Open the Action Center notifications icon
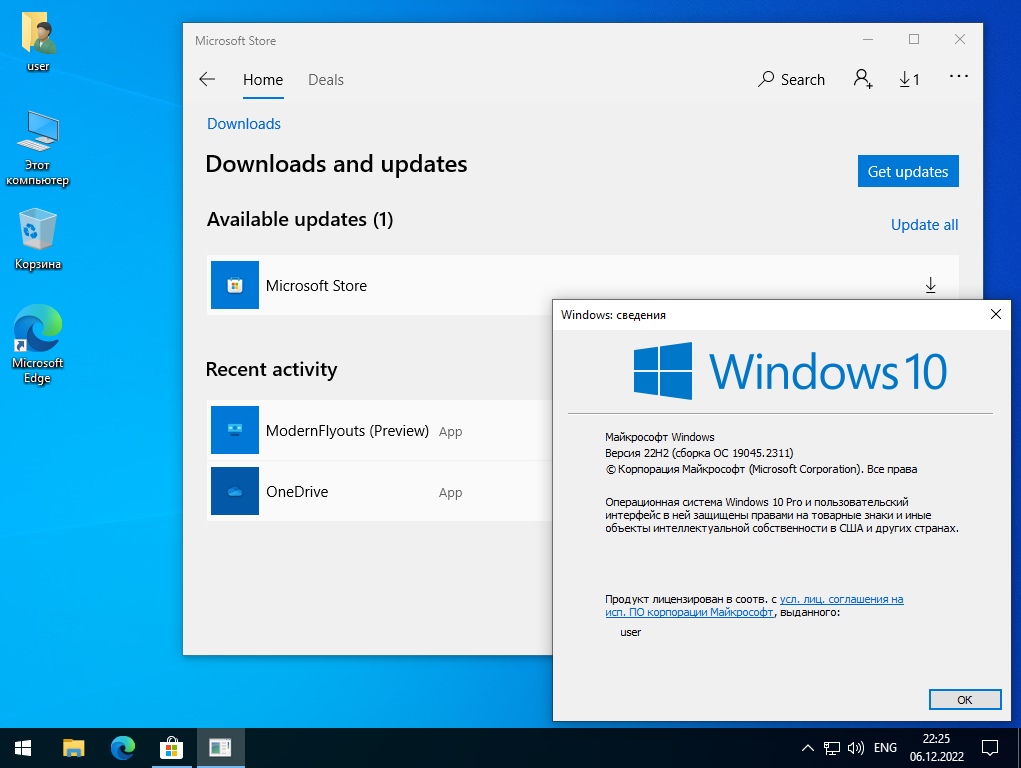 click(990, 748)
